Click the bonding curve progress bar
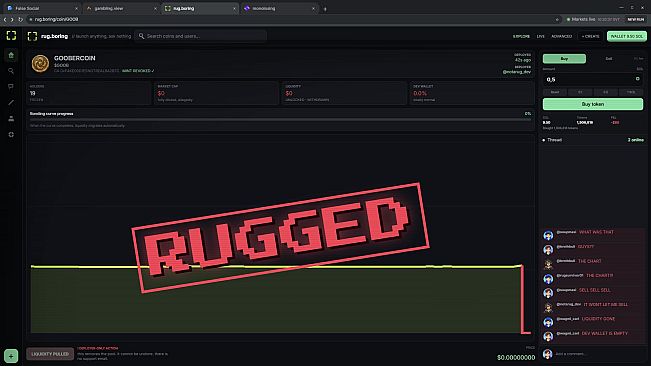This screenshot has height=366, width=651. click(280, 120)
